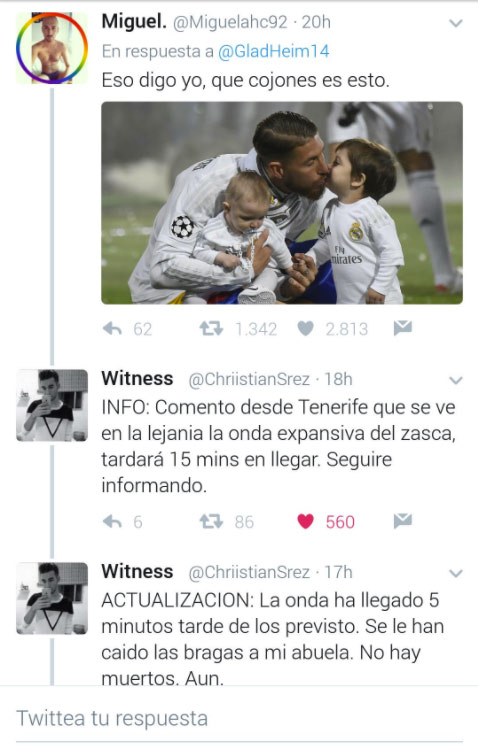Share Witness 18h tweet by message
478x748 pixels.
(x=403, y=521)
